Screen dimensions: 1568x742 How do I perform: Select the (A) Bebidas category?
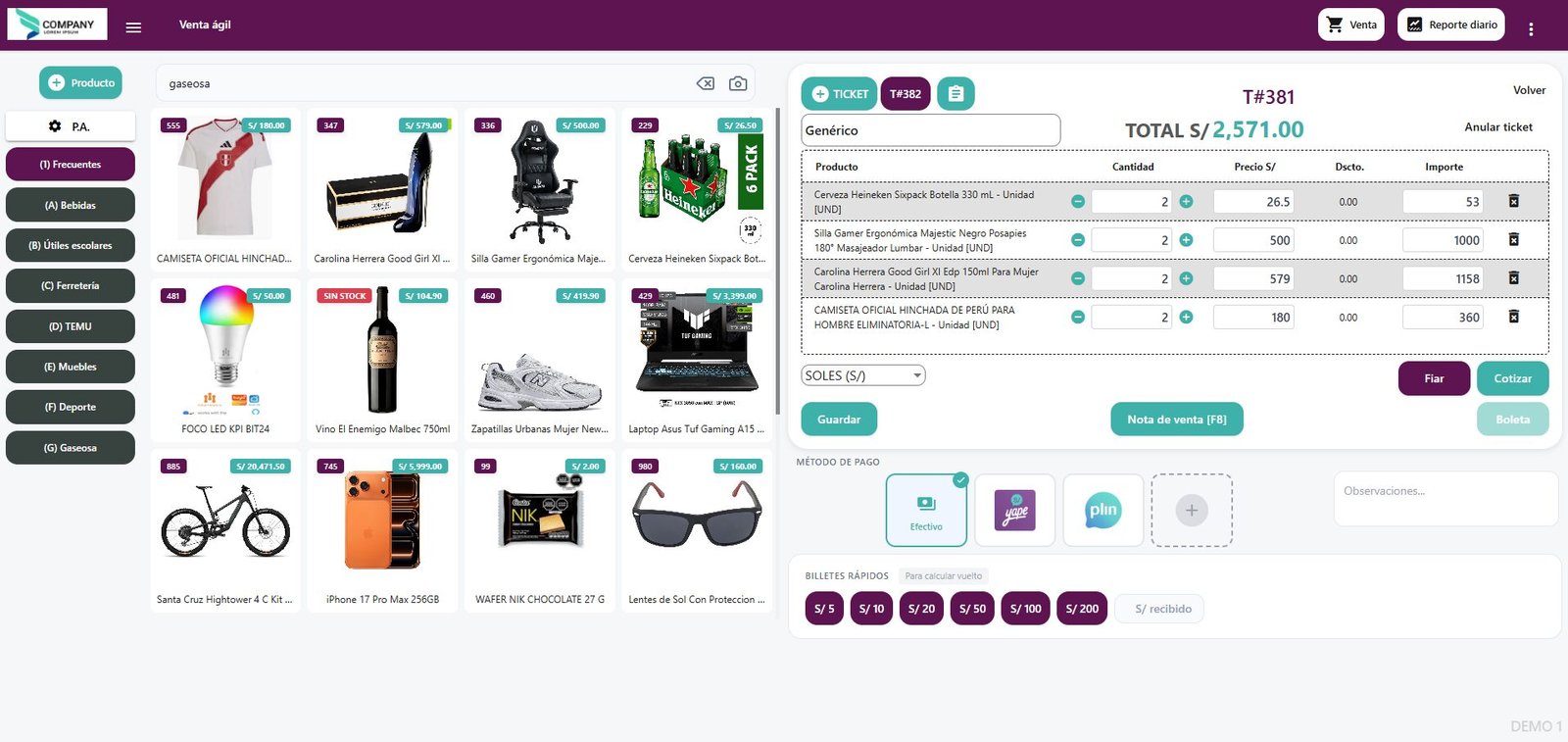pos(71,205)
